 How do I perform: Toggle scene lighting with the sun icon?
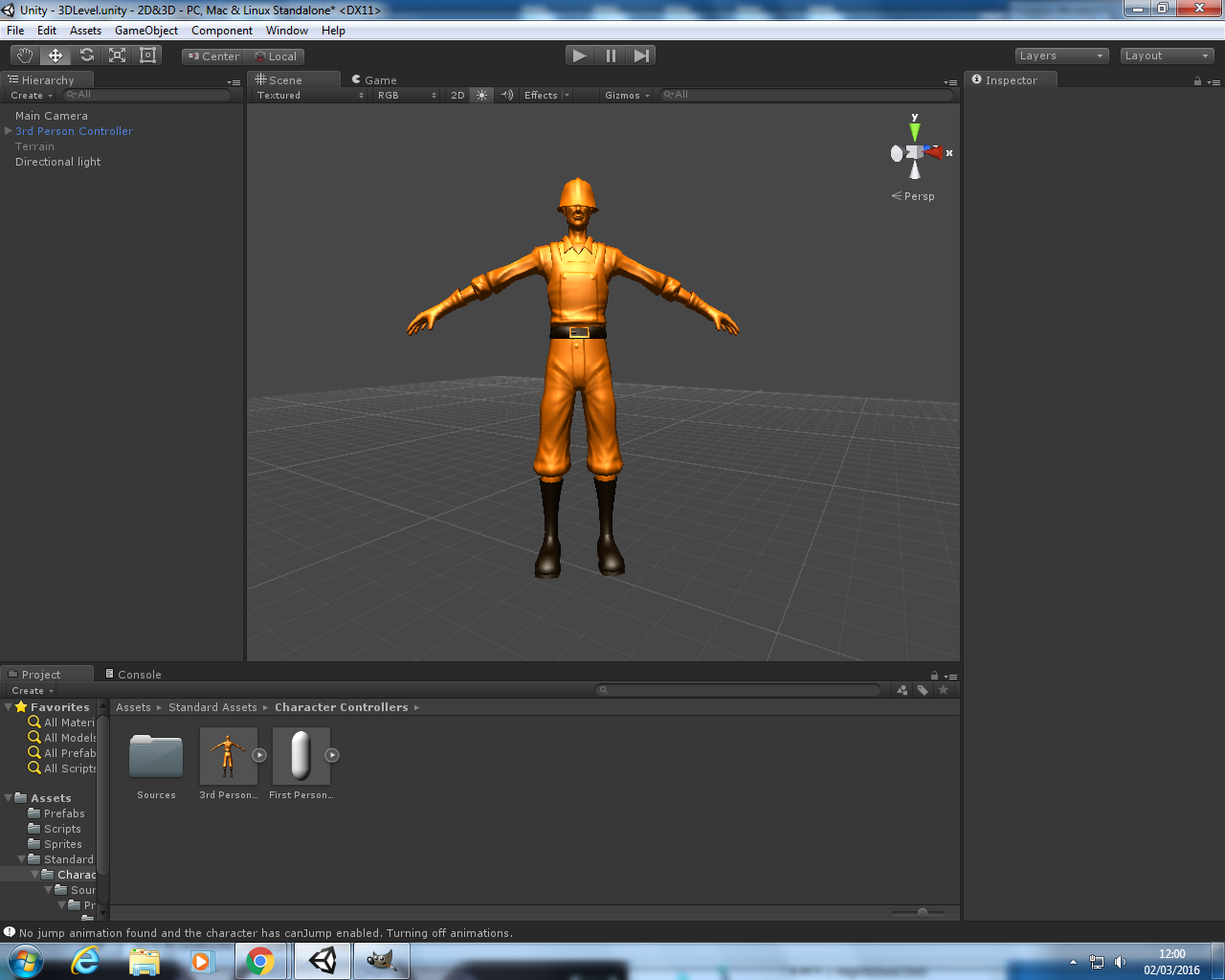[480, 95]
